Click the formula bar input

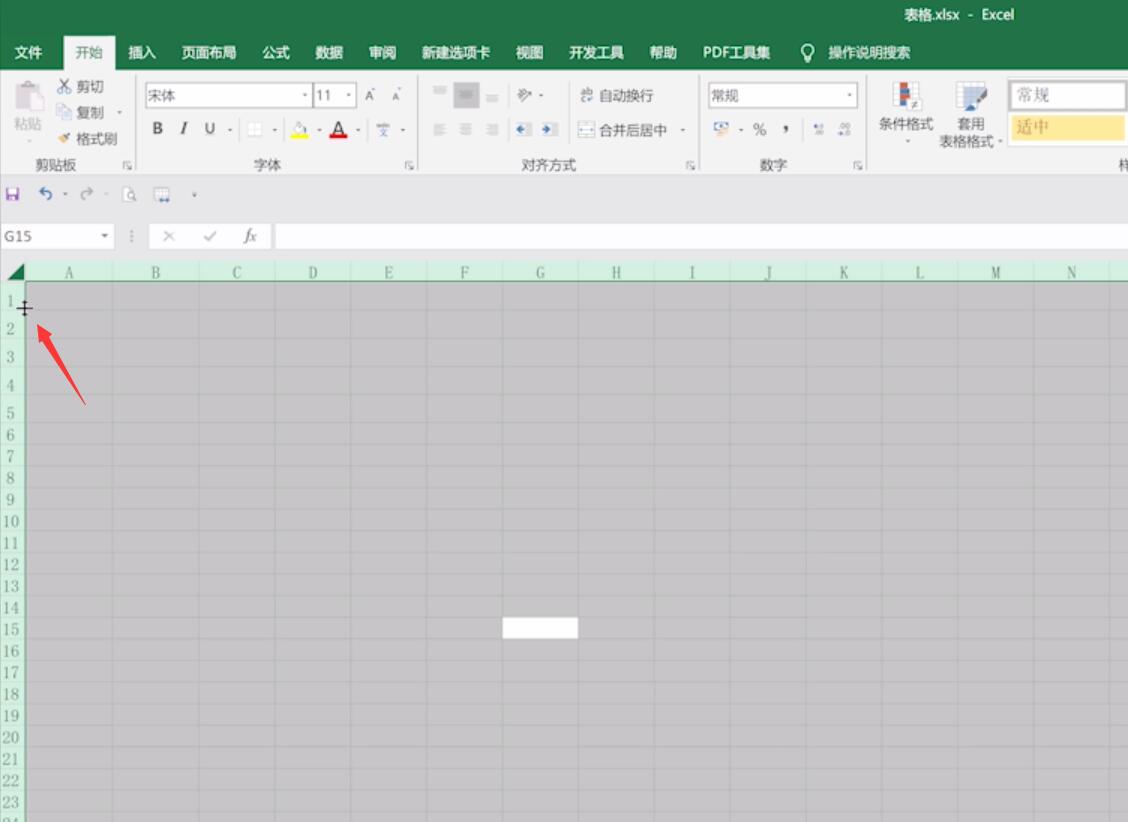pos(701,236)
